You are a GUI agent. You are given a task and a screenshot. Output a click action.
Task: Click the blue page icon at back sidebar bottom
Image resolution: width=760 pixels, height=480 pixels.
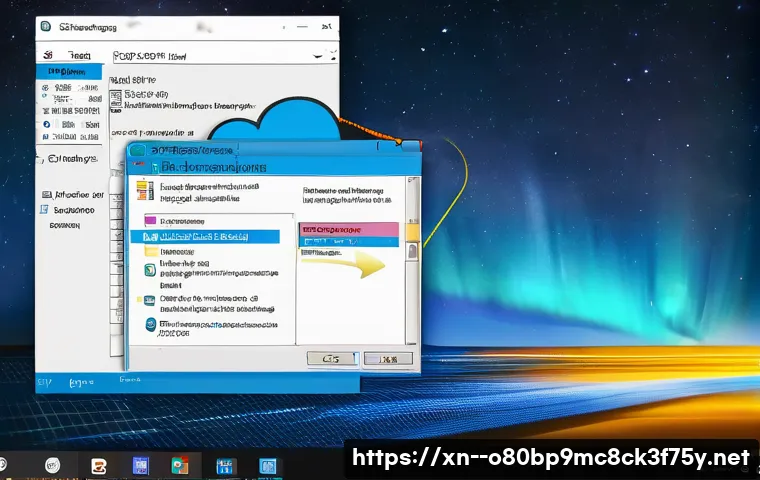coord(44,209)
